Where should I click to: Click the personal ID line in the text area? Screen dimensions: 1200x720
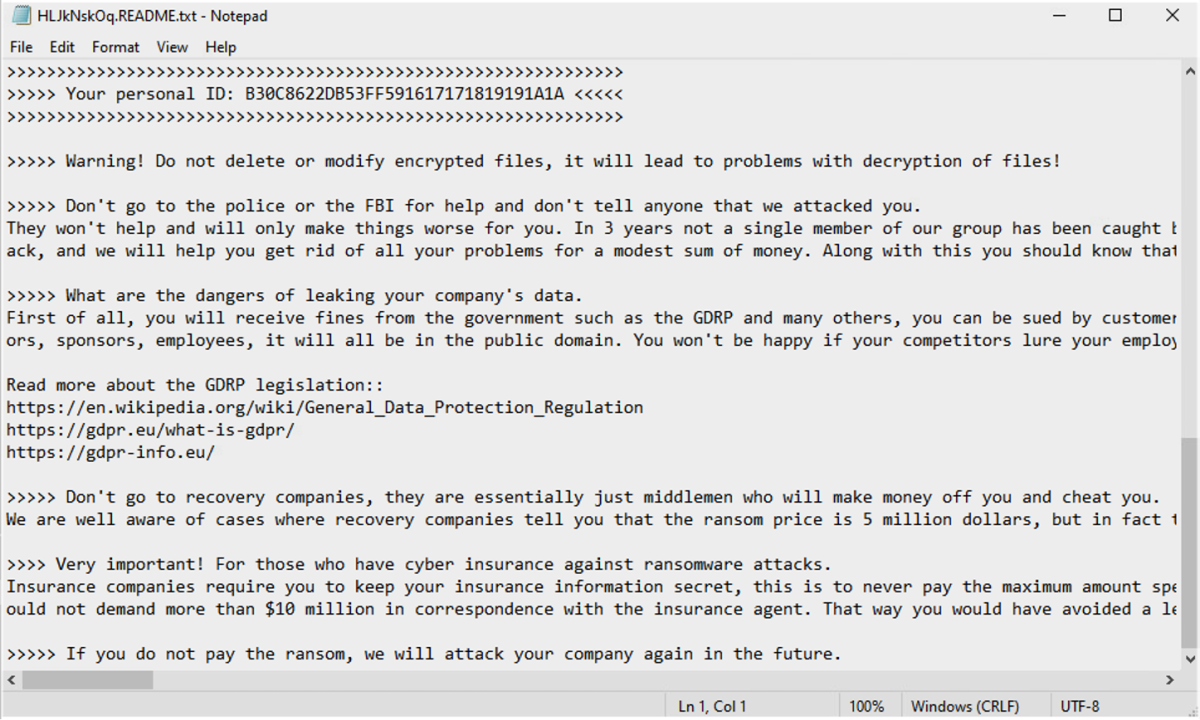(315, 93)
